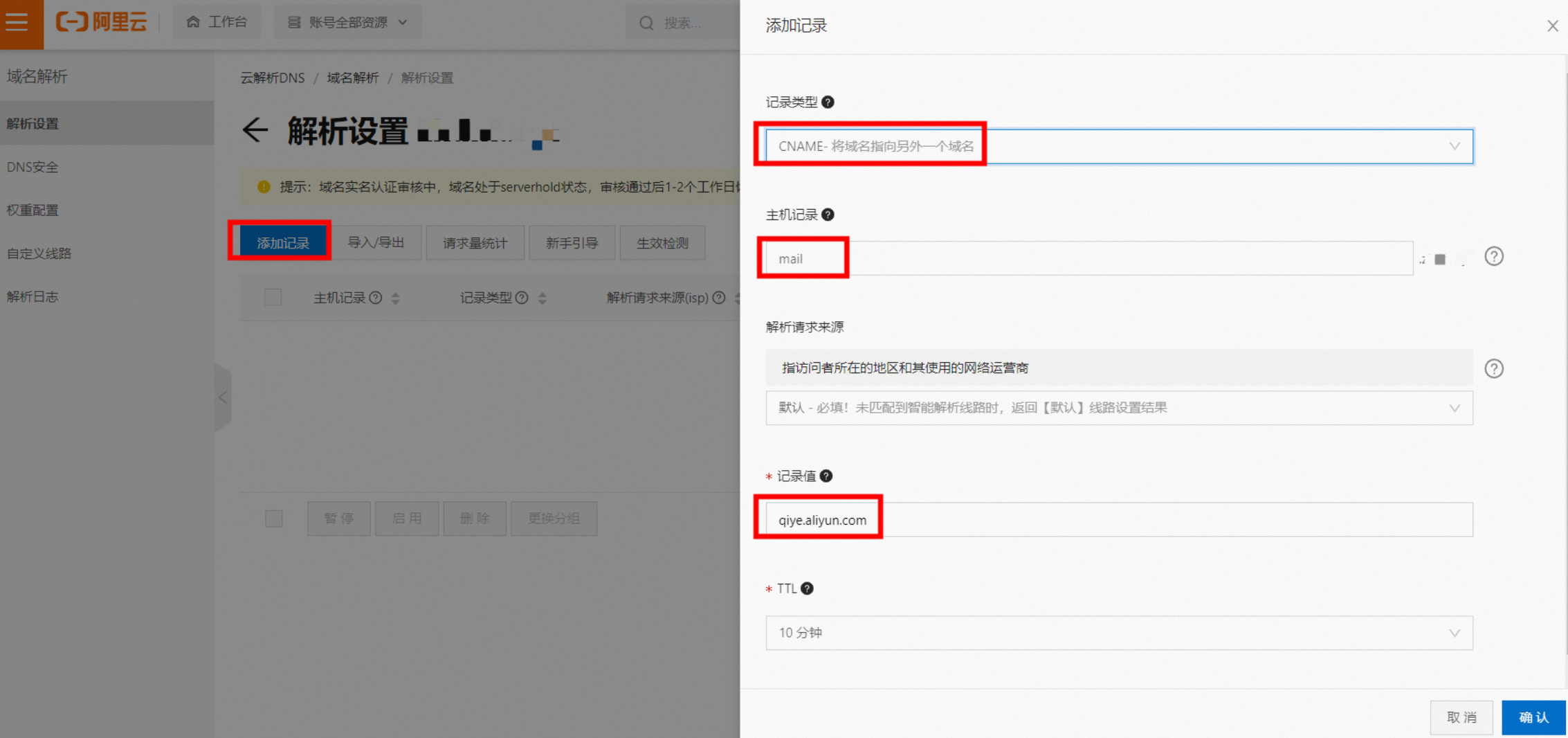Open the 账号全部资源 selector

click(x=347, y=21)
